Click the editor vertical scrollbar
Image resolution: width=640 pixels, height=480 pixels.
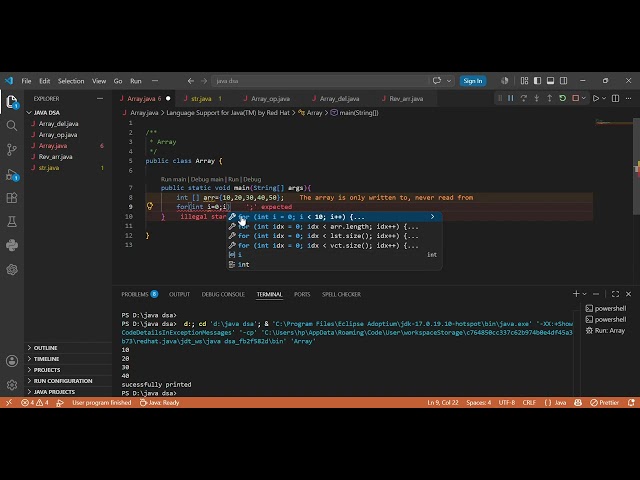click(636, 166)
